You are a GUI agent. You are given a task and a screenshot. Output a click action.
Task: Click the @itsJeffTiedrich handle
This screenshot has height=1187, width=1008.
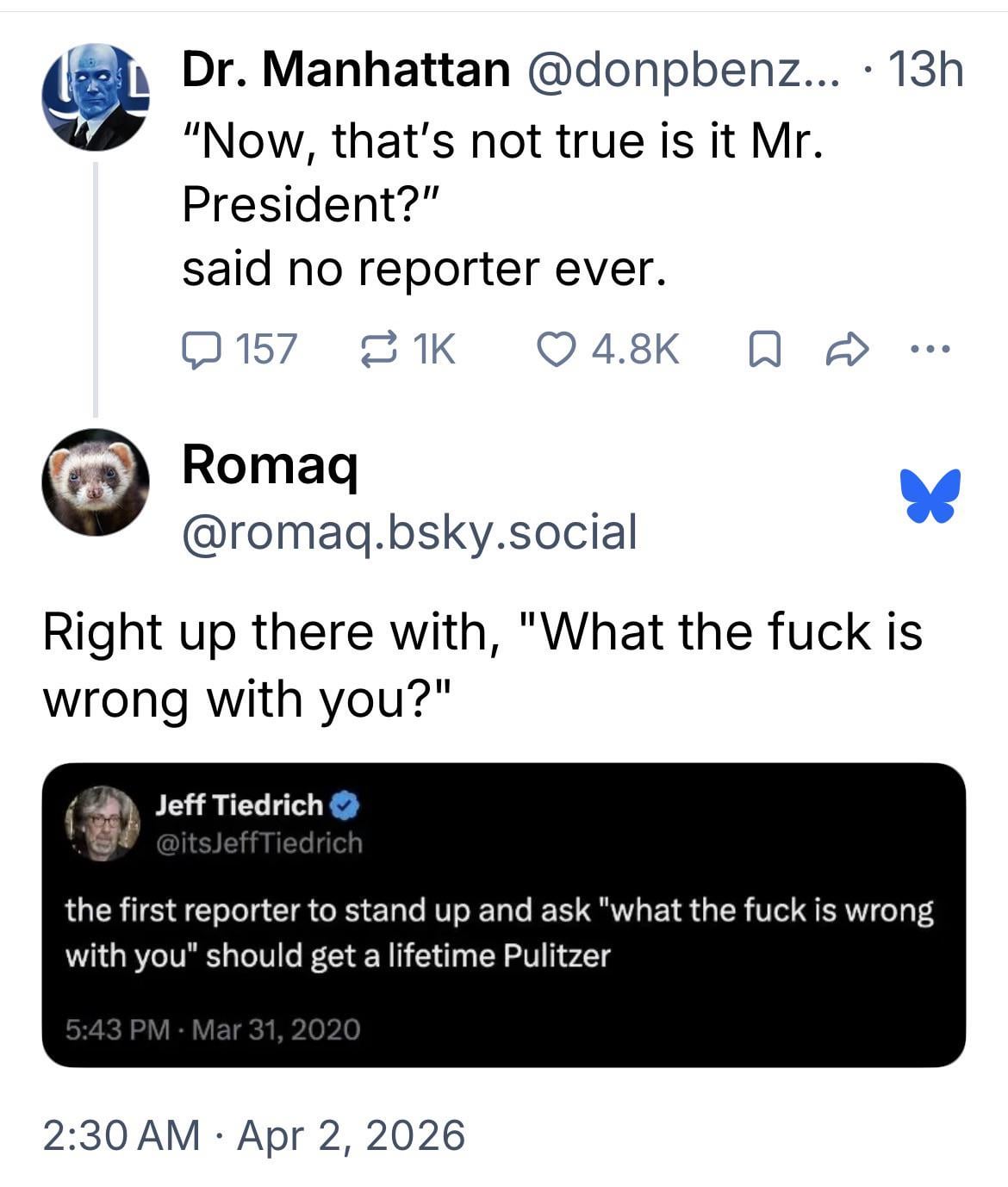(x=259, y=842)
